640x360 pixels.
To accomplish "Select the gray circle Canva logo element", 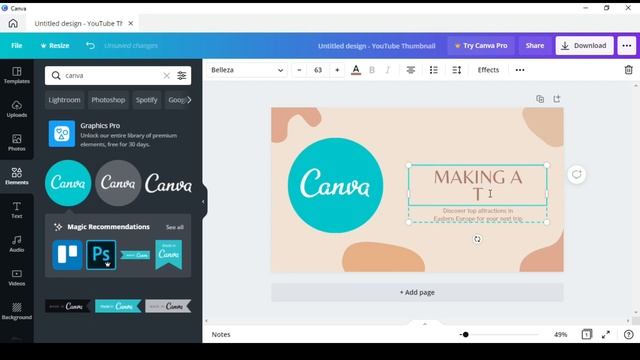I will tap(118, 183).
